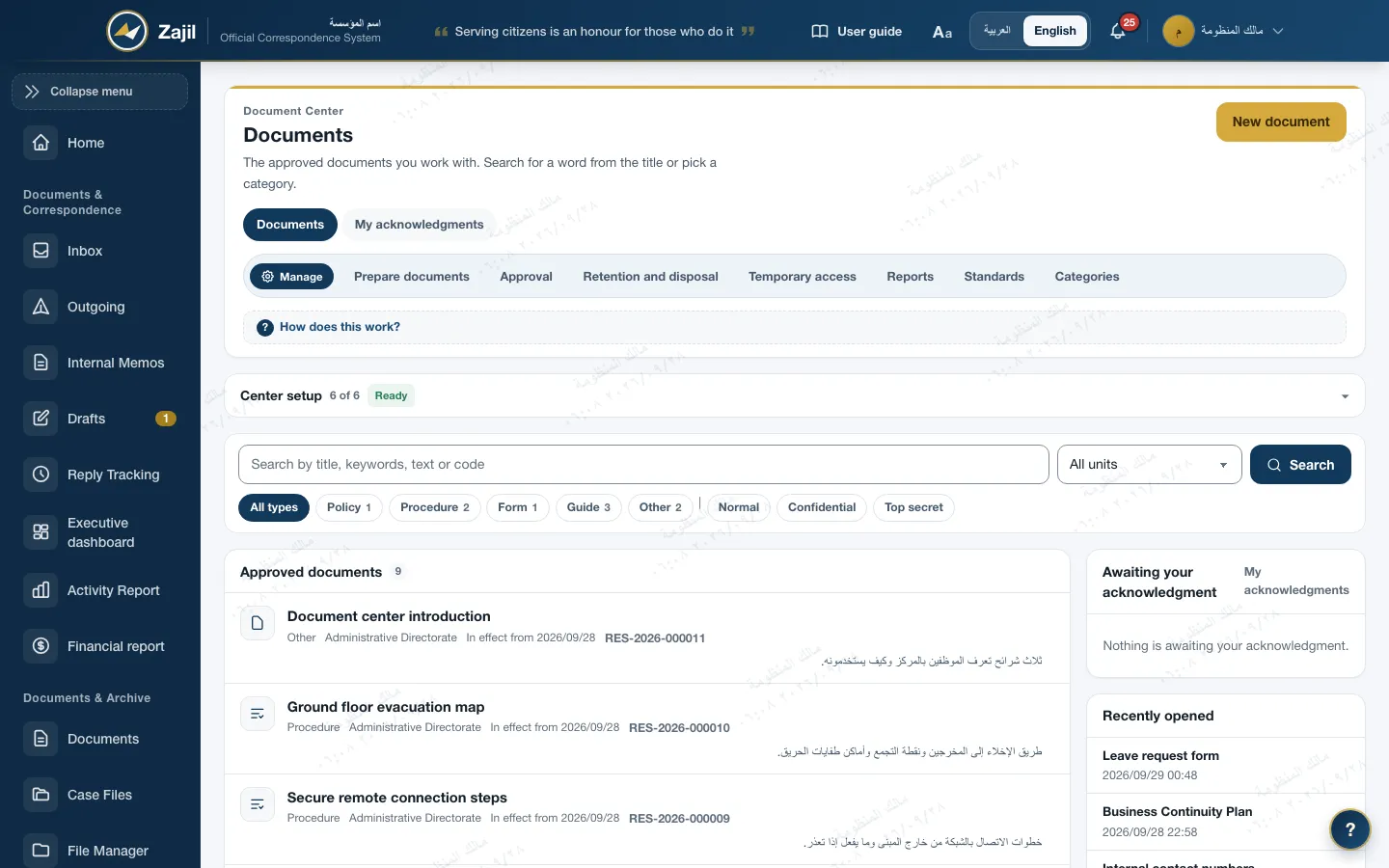Switch to My acknowledgments tab
Viewport: 1389px width, 868px height.
point(419,225)
